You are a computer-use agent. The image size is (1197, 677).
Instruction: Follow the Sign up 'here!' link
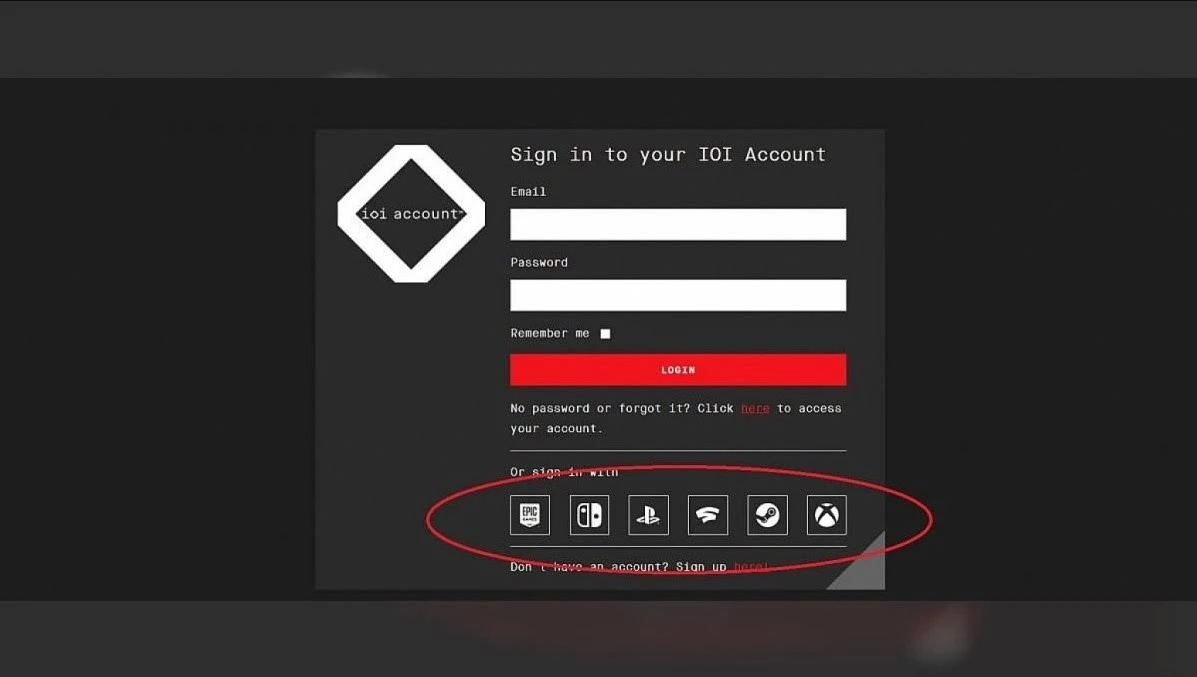(752, 566)
